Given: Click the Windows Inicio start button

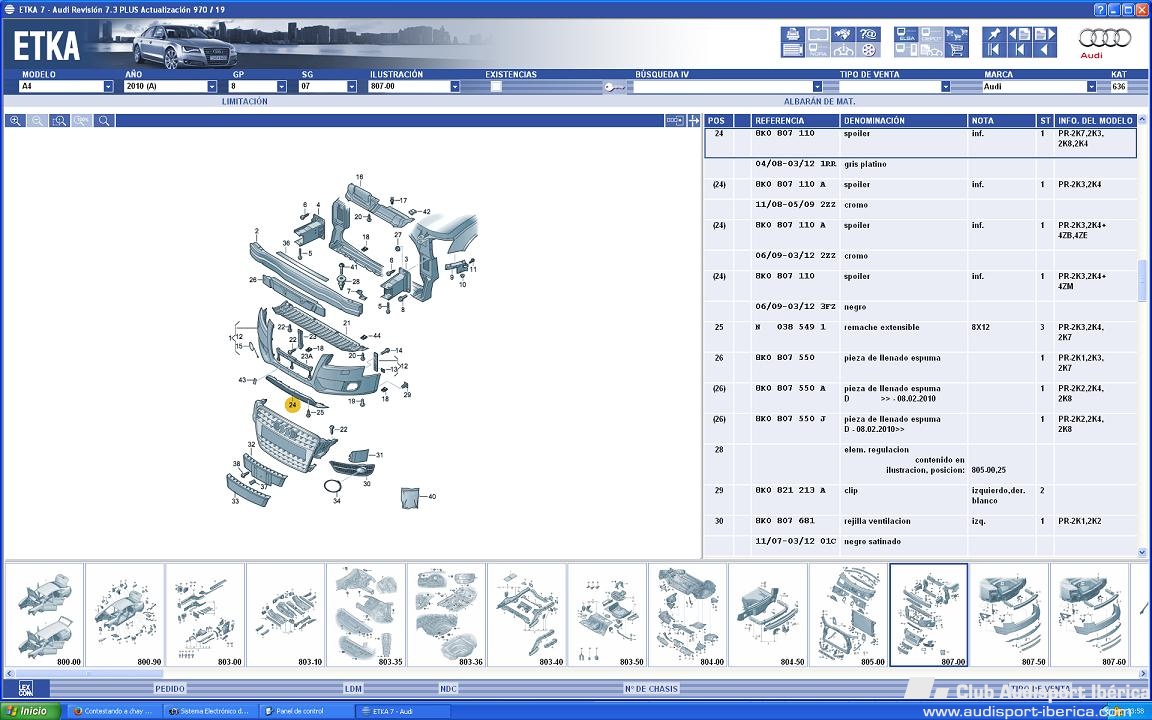Looking at the screenshot, I should click(x=29, y=711).
